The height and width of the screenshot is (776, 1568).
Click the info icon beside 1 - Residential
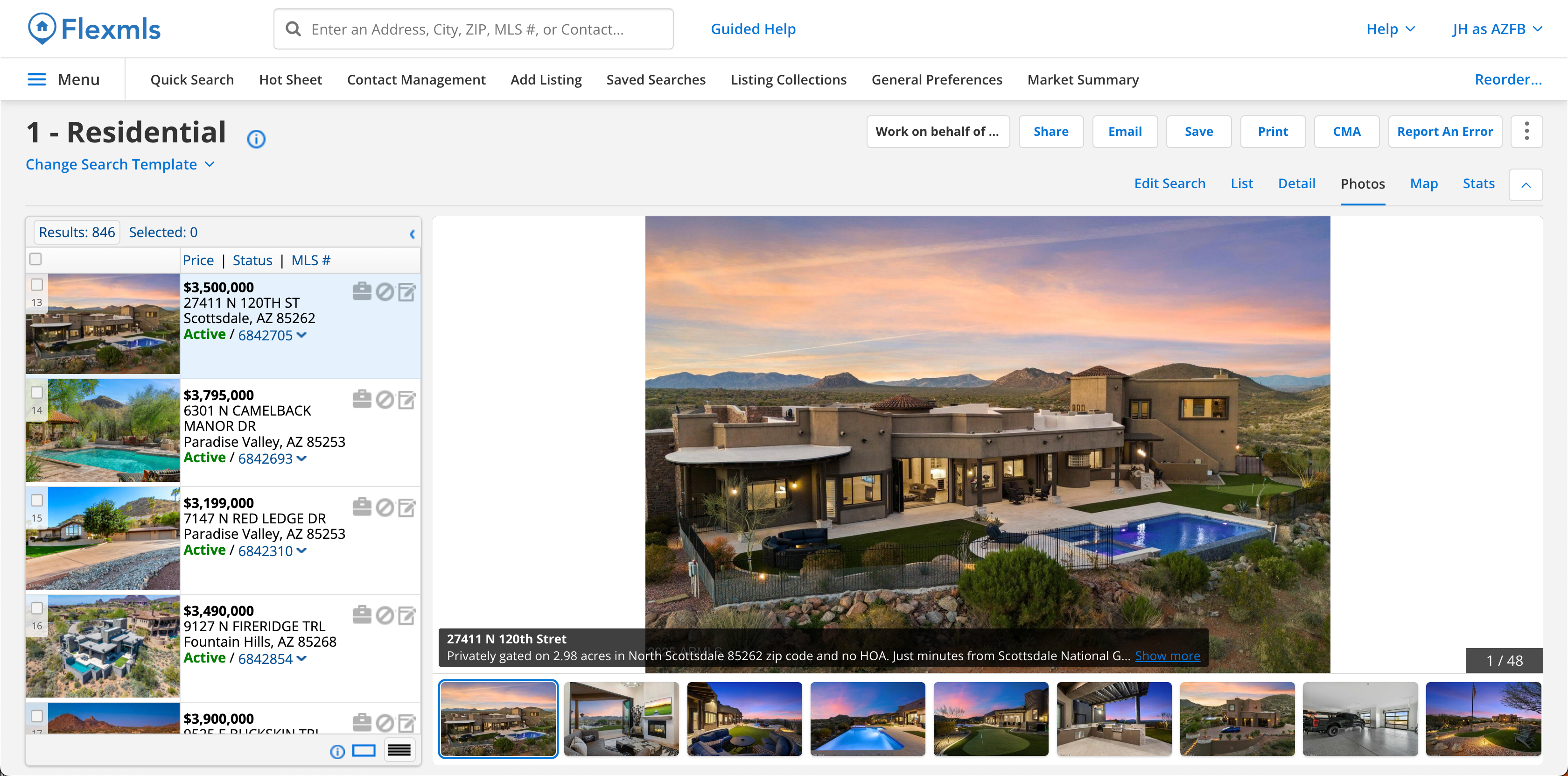[x=256, y=139]
